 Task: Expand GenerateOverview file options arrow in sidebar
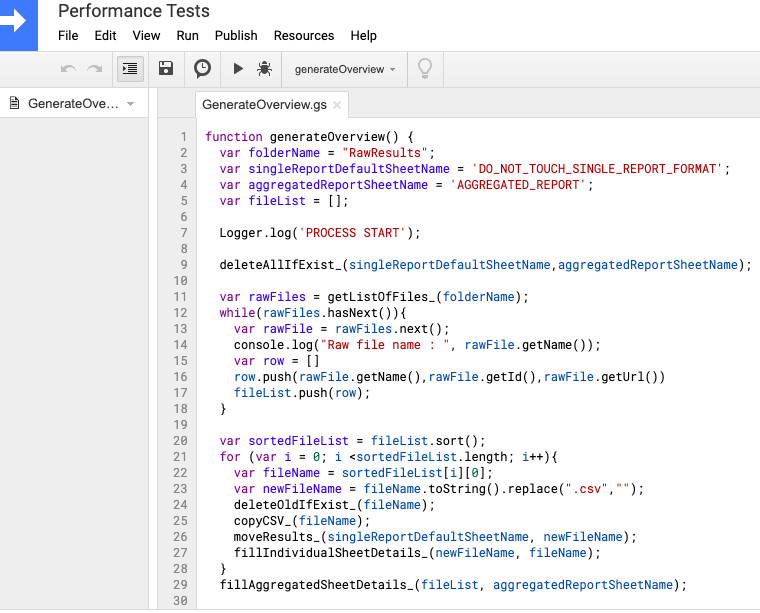click(130, 104)
